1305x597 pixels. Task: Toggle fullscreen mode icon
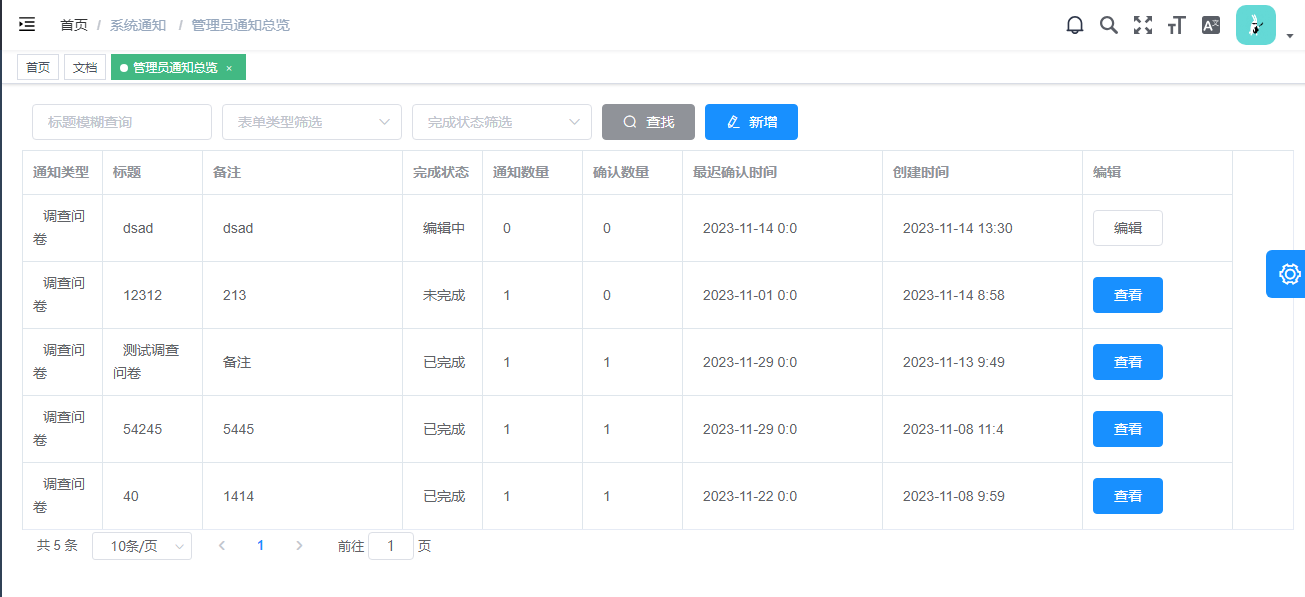1143,26
